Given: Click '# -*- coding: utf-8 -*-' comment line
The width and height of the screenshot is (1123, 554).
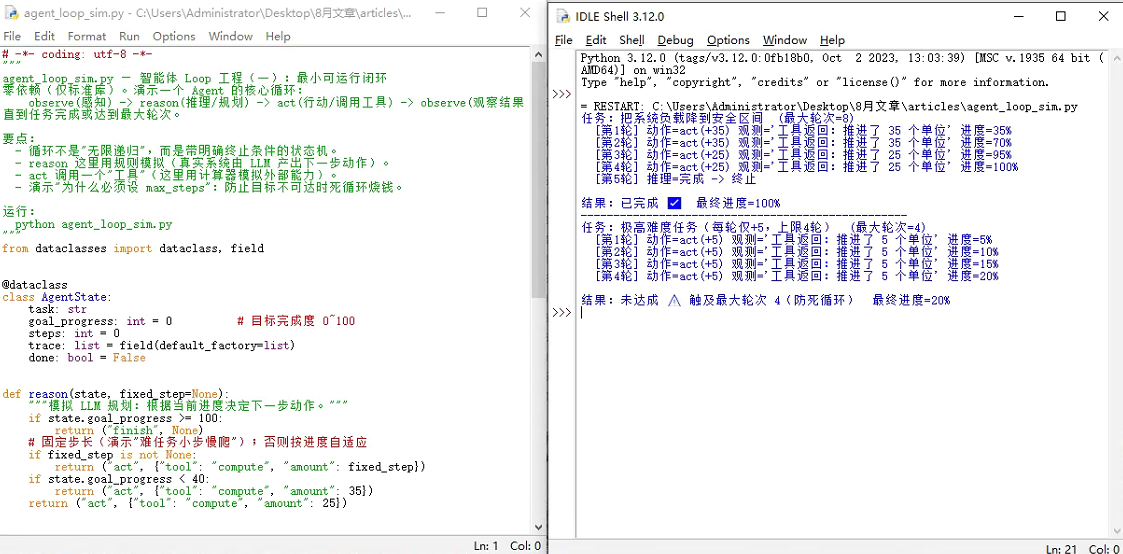Looking at the screenshot, I should pyautogui.click(x=77, y=54).
